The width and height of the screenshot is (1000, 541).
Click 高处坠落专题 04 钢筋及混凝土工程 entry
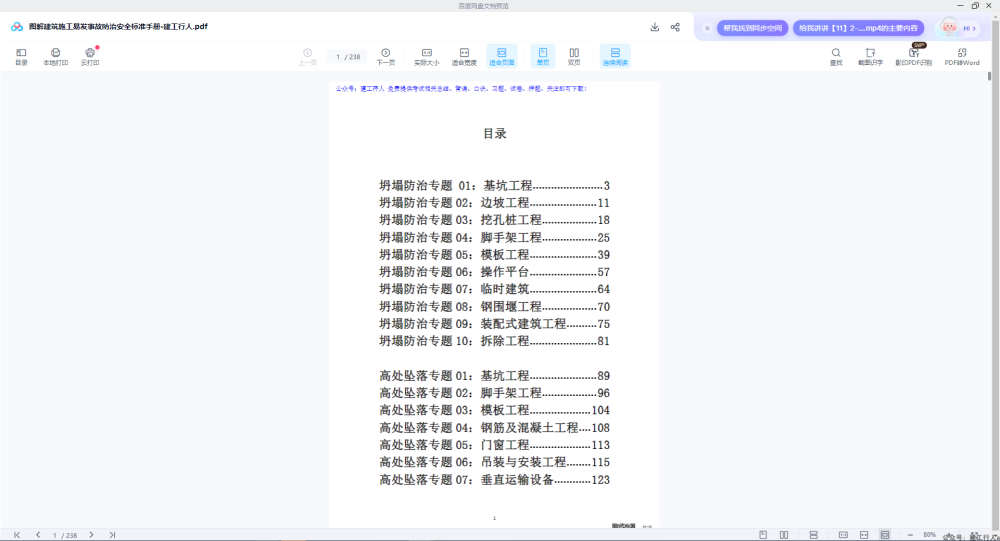(494, 427)
